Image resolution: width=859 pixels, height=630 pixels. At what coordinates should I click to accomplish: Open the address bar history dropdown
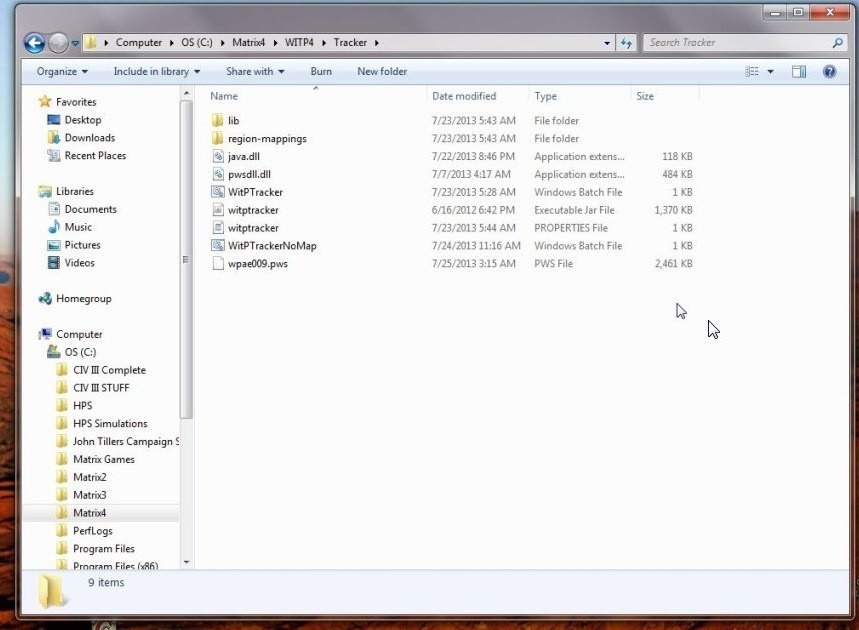click(x=607, y=43)
